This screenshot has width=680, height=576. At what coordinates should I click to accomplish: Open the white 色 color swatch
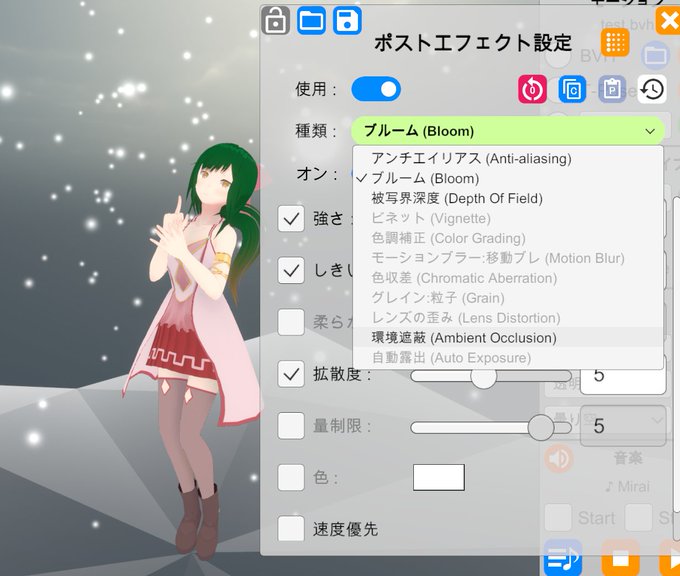point(439,477)
